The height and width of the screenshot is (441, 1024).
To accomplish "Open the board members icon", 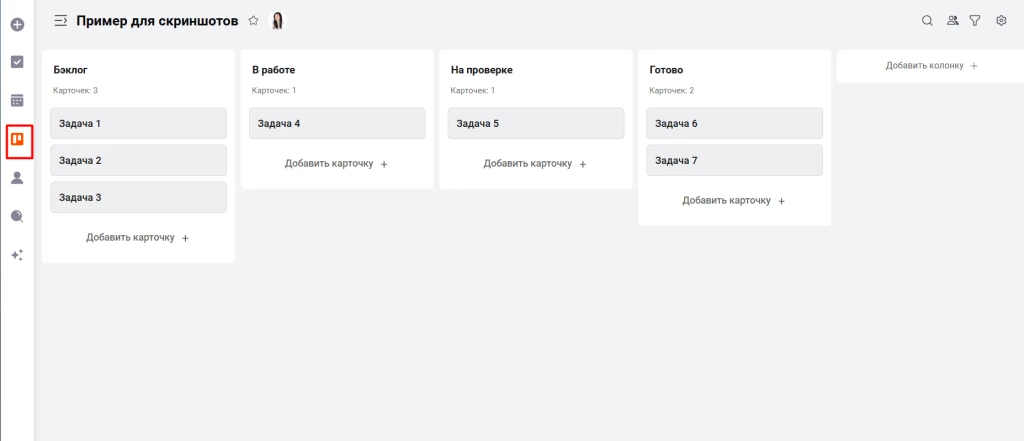I will [952, 20].
